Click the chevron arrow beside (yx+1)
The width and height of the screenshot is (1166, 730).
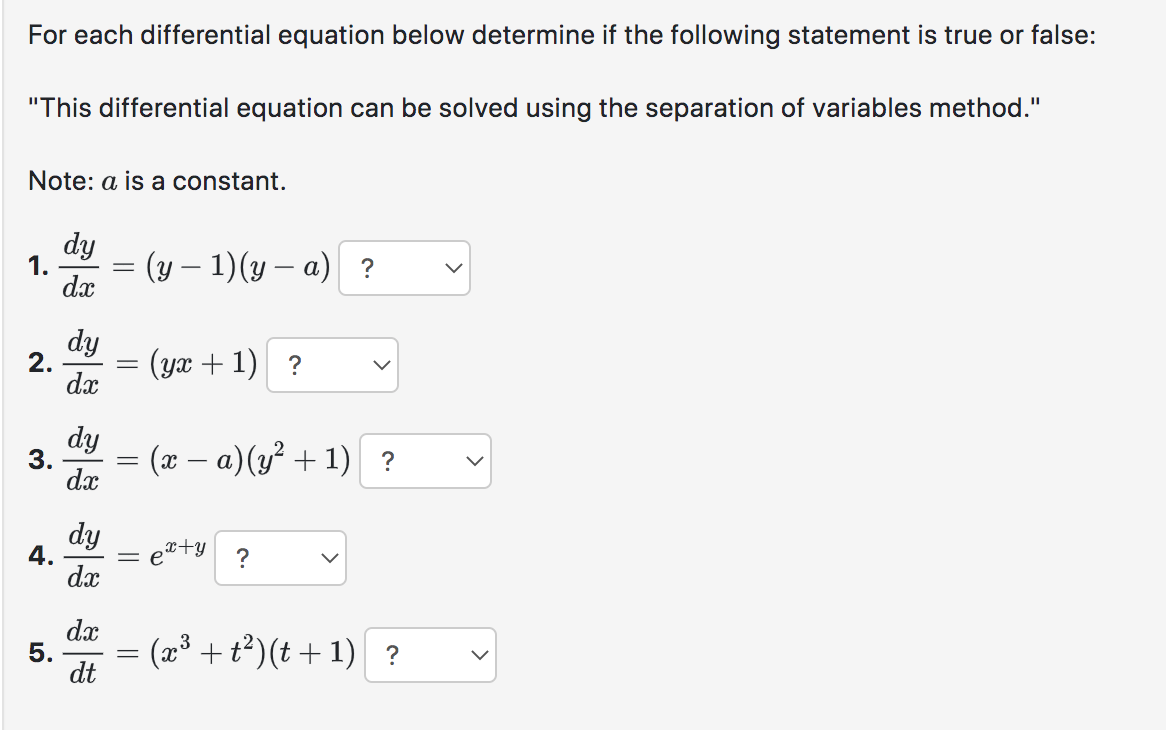pos(381,365)
